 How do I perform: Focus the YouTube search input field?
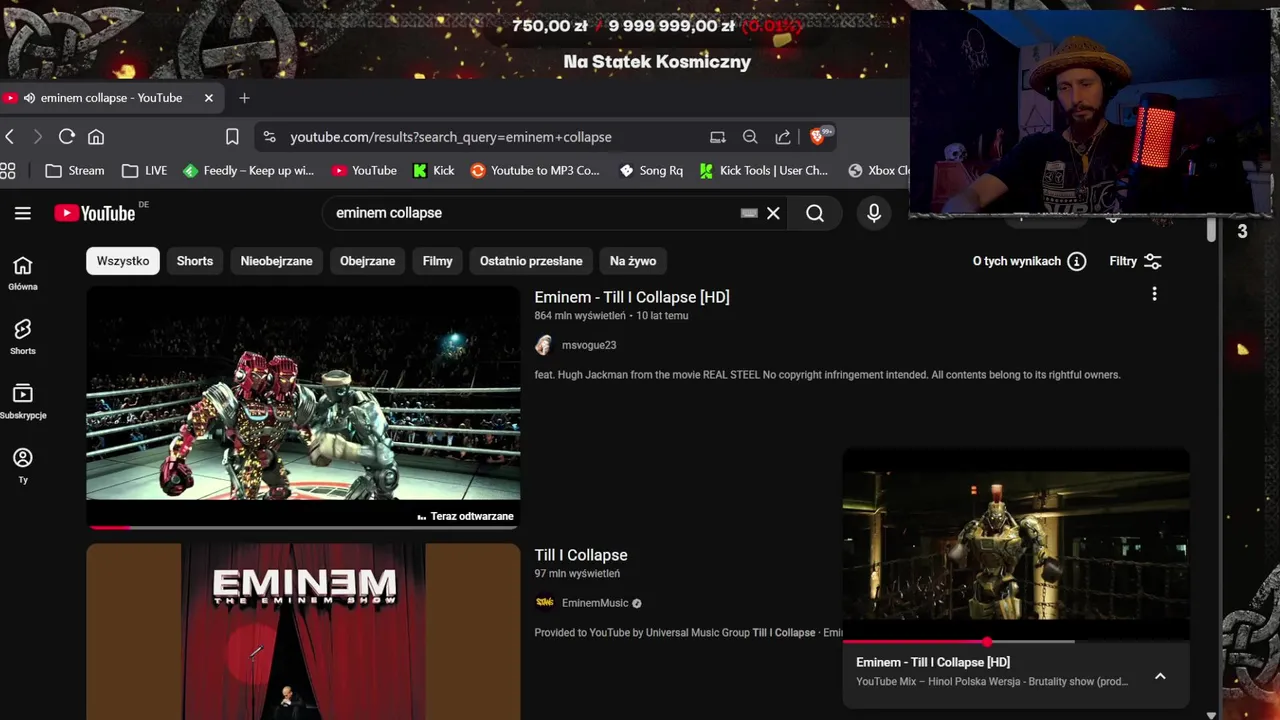click(x=535, y=213)
